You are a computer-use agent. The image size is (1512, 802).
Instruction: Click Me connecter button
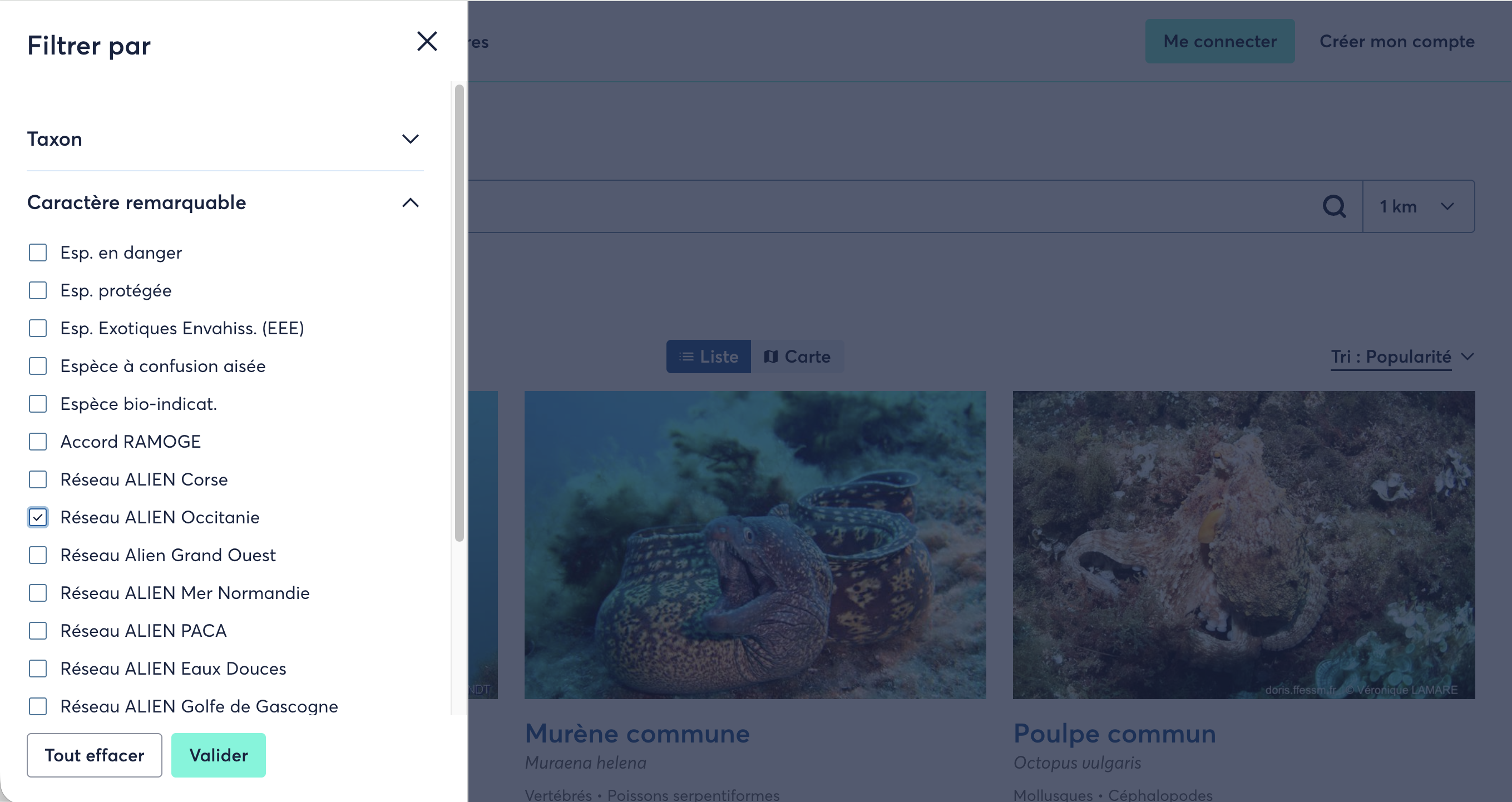point(1220,41)
